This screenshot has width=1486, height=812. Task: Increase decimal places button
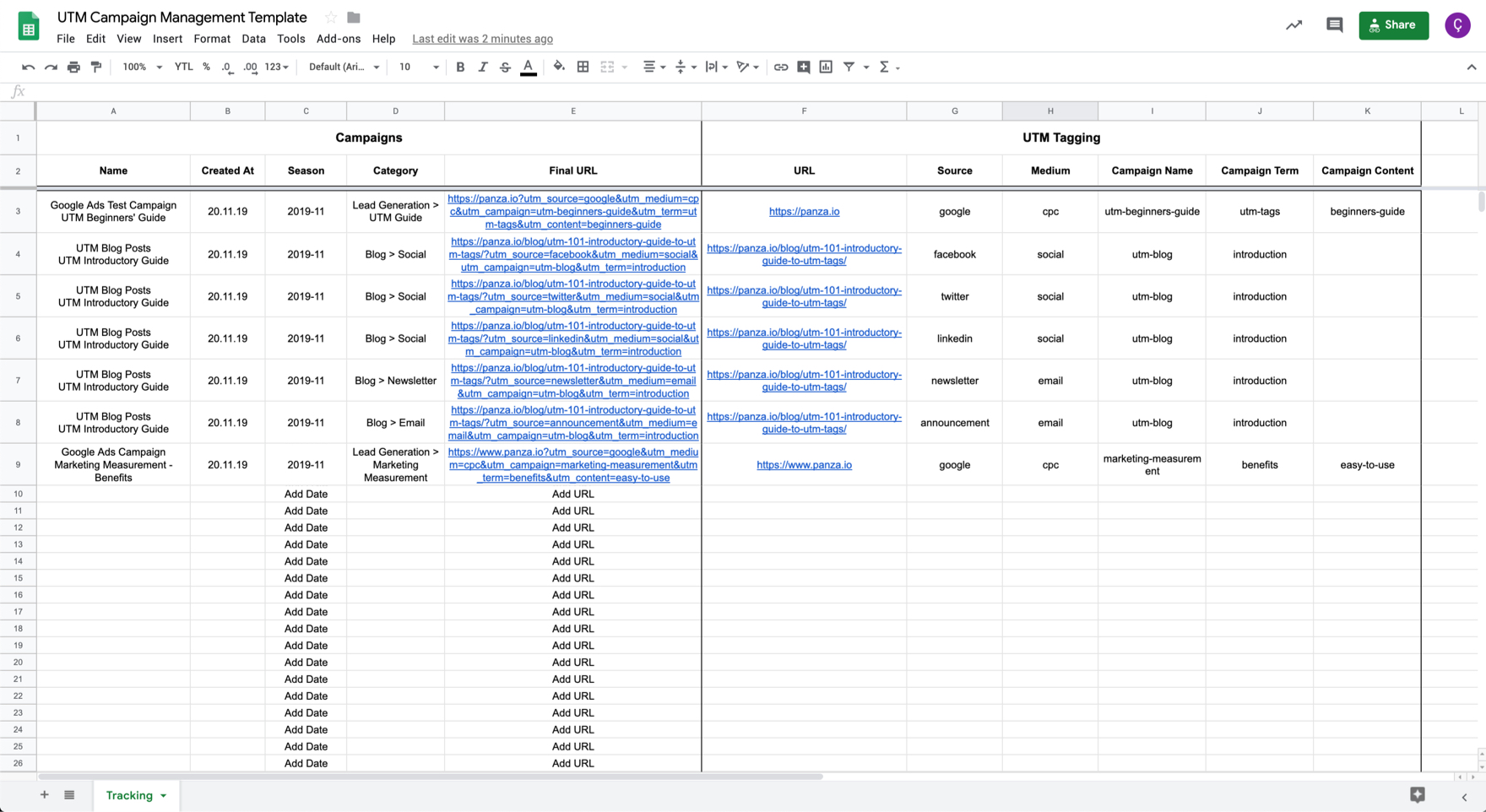(250, 67)
